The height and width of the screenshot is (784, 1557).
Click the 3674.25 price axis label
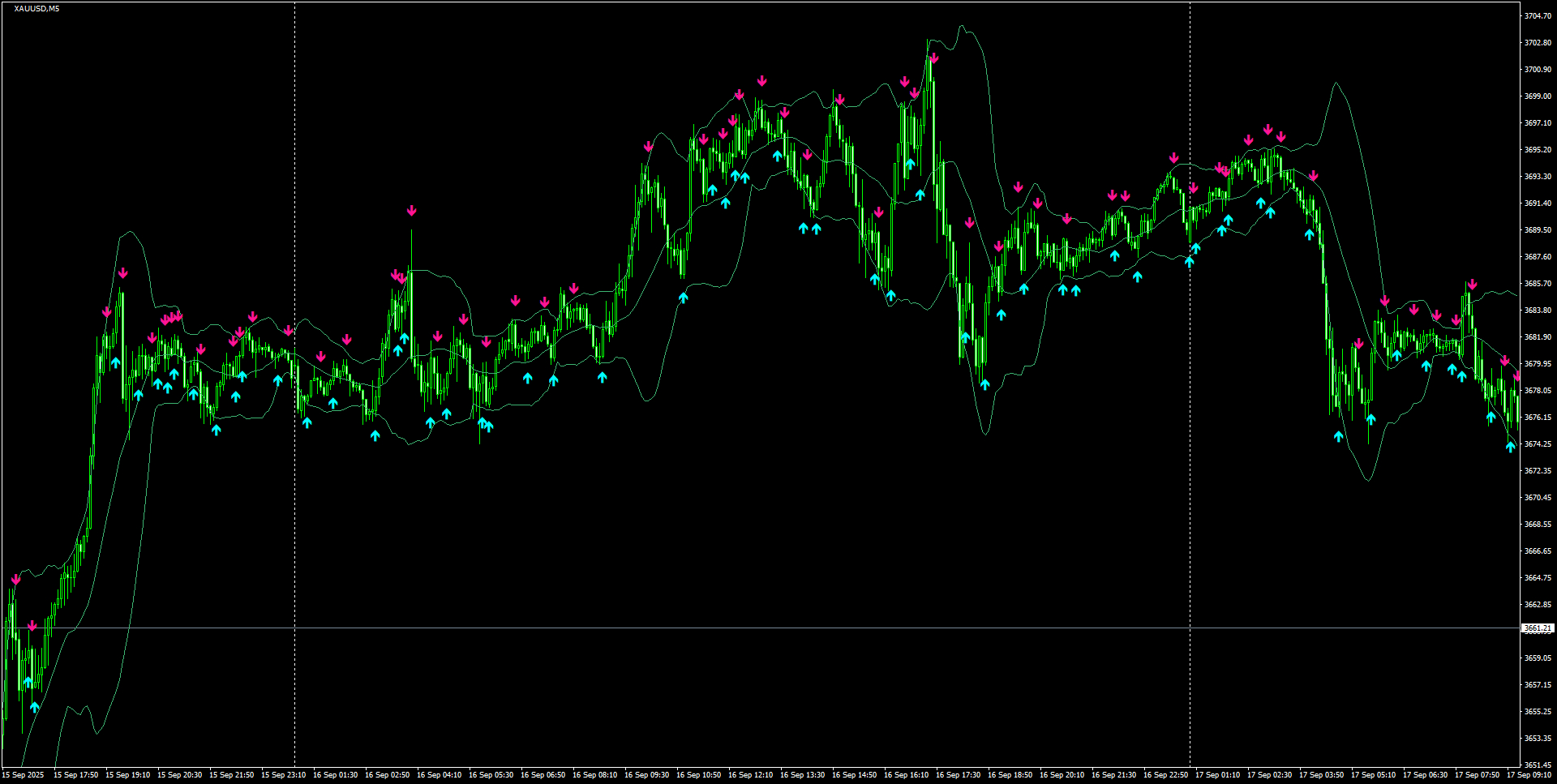[1538, 444]
